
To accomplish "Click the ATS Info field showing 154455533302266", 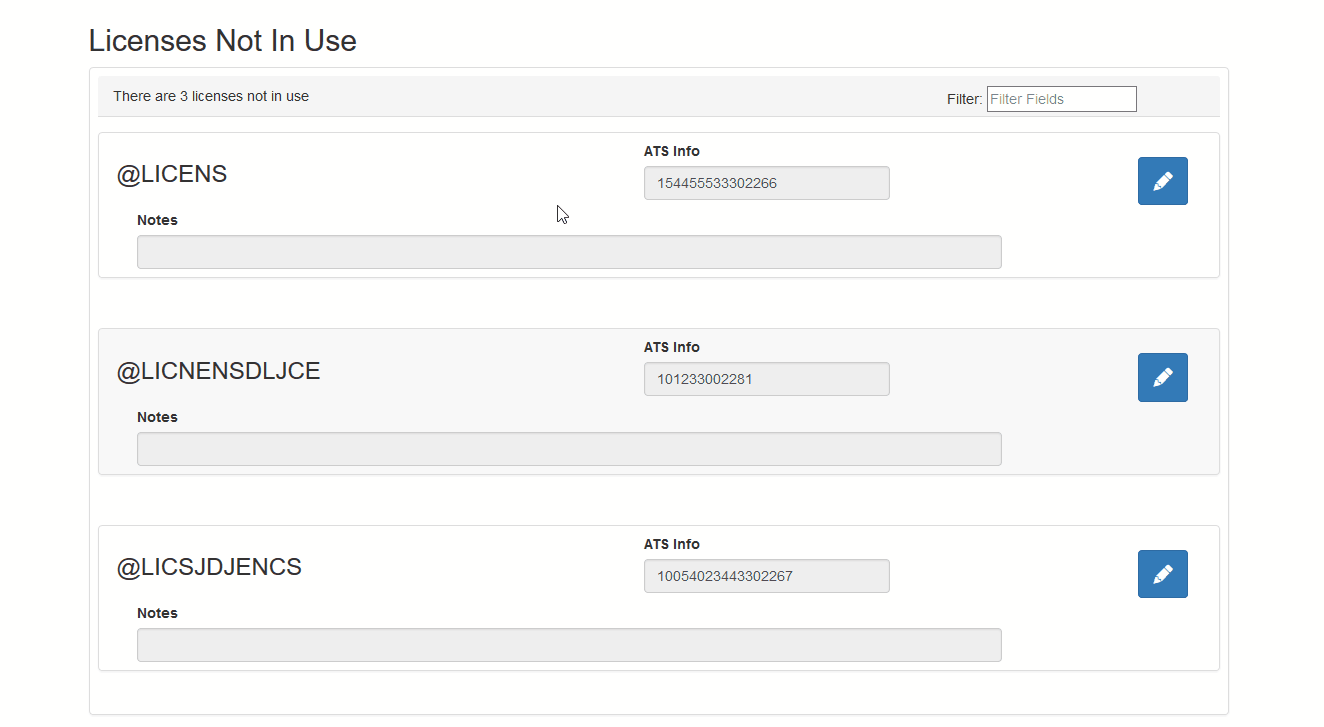I will click(x=766, y=183).
